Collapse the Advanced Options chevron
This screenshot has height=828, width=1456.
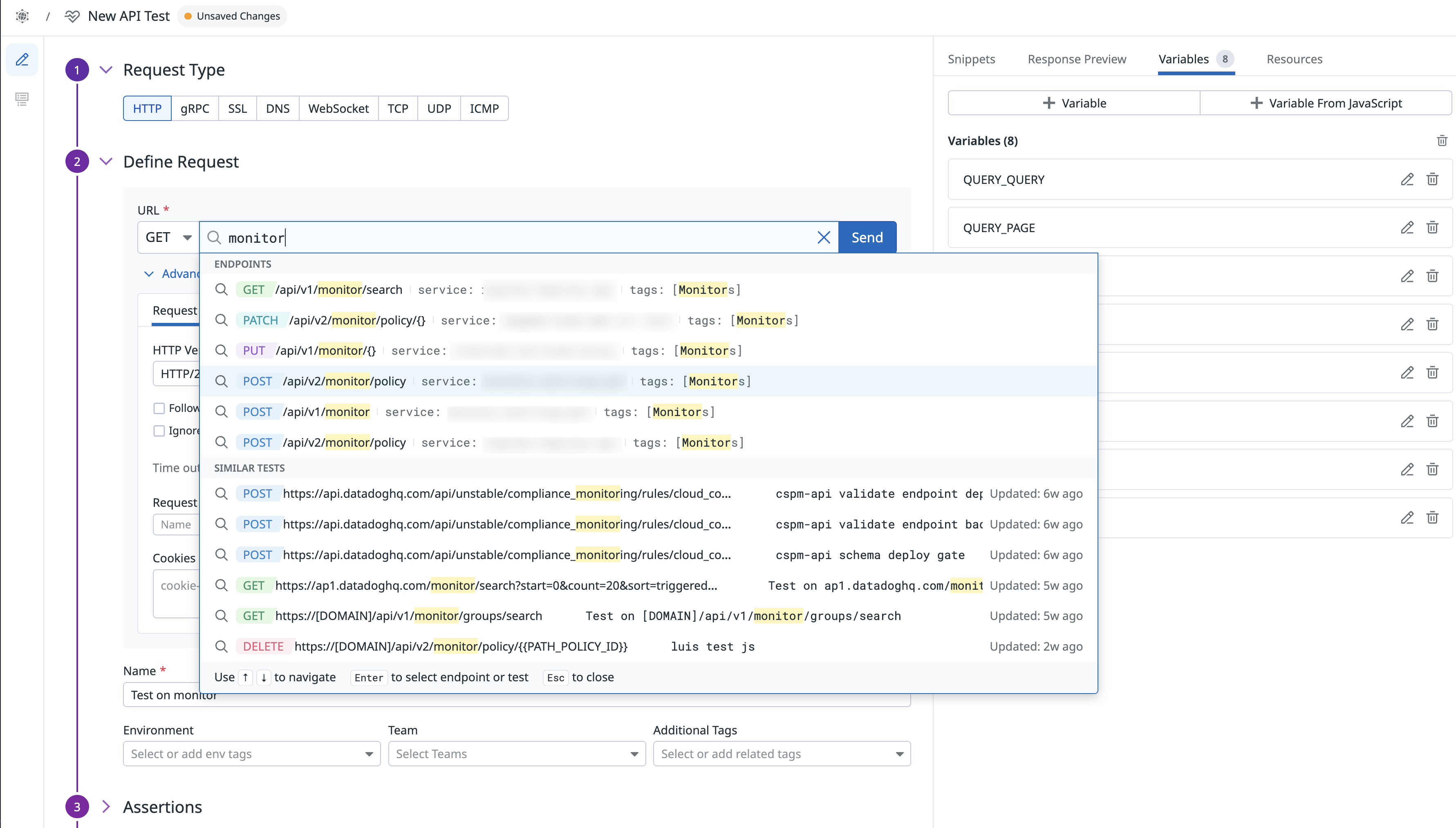point(149,273)
